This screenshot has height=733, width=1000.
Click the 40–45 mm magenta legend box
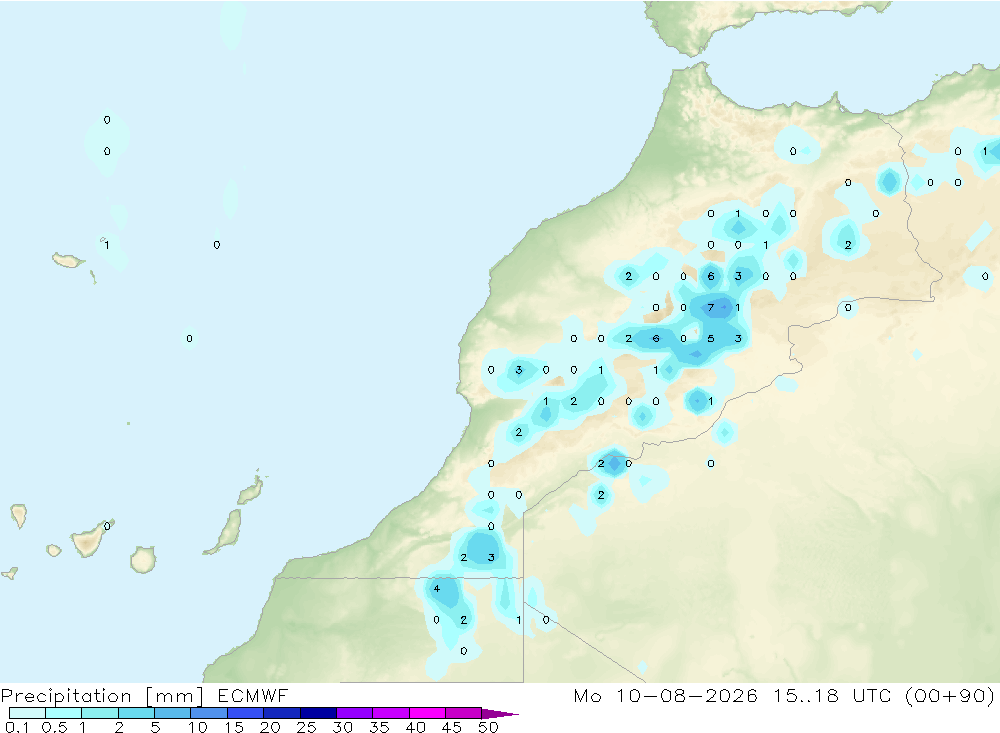coord(427,713)
